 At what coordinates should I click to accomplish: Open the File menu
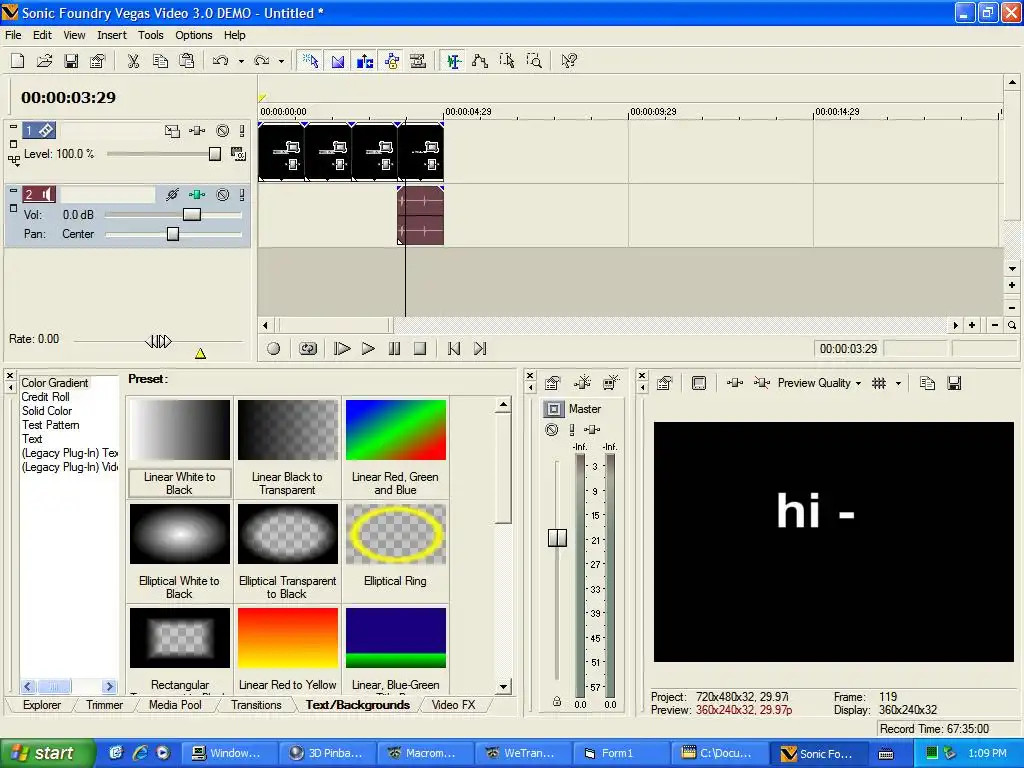tap(13, 35)
